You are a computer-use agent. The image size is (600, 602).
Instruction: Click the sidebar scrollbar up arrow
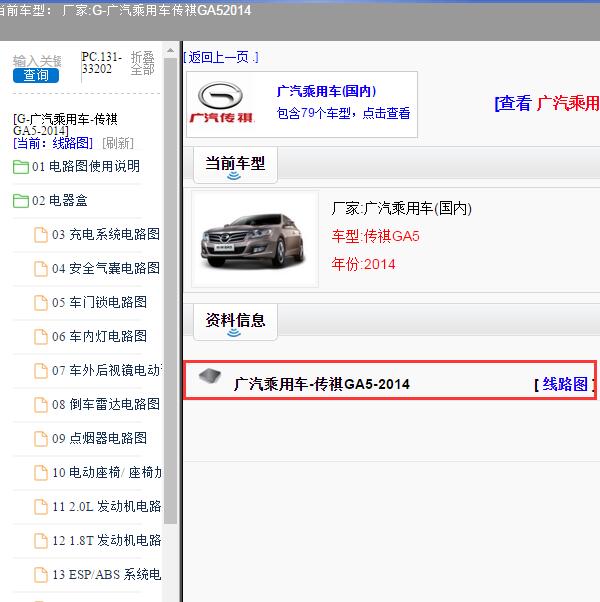[x=170, y=51]
